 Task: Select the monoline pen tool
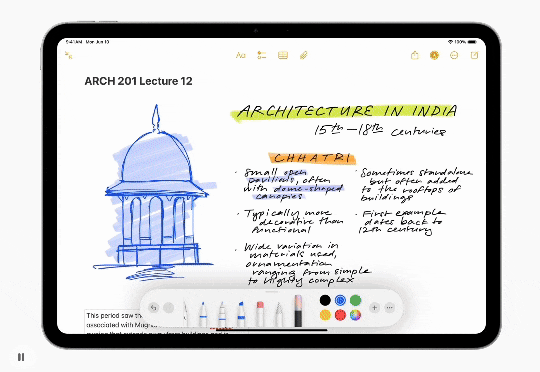tap(222, 314)
